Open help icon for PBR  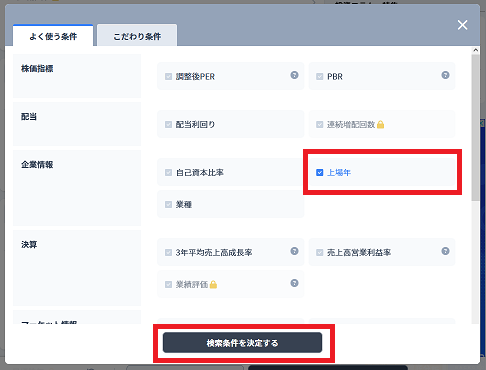tap(445, 75)
